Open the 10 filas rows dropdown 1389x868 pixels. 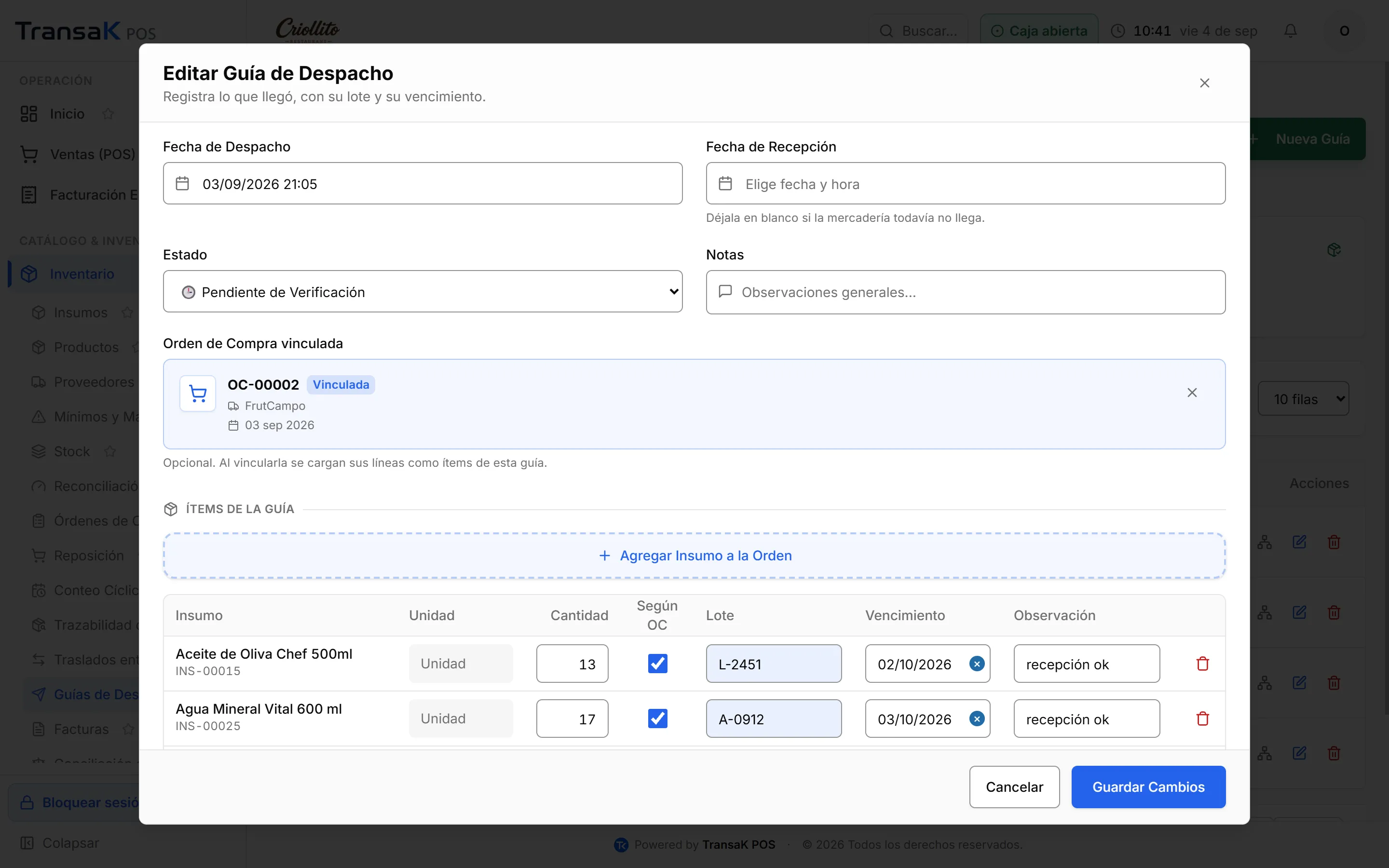(x=1303, y=399)
